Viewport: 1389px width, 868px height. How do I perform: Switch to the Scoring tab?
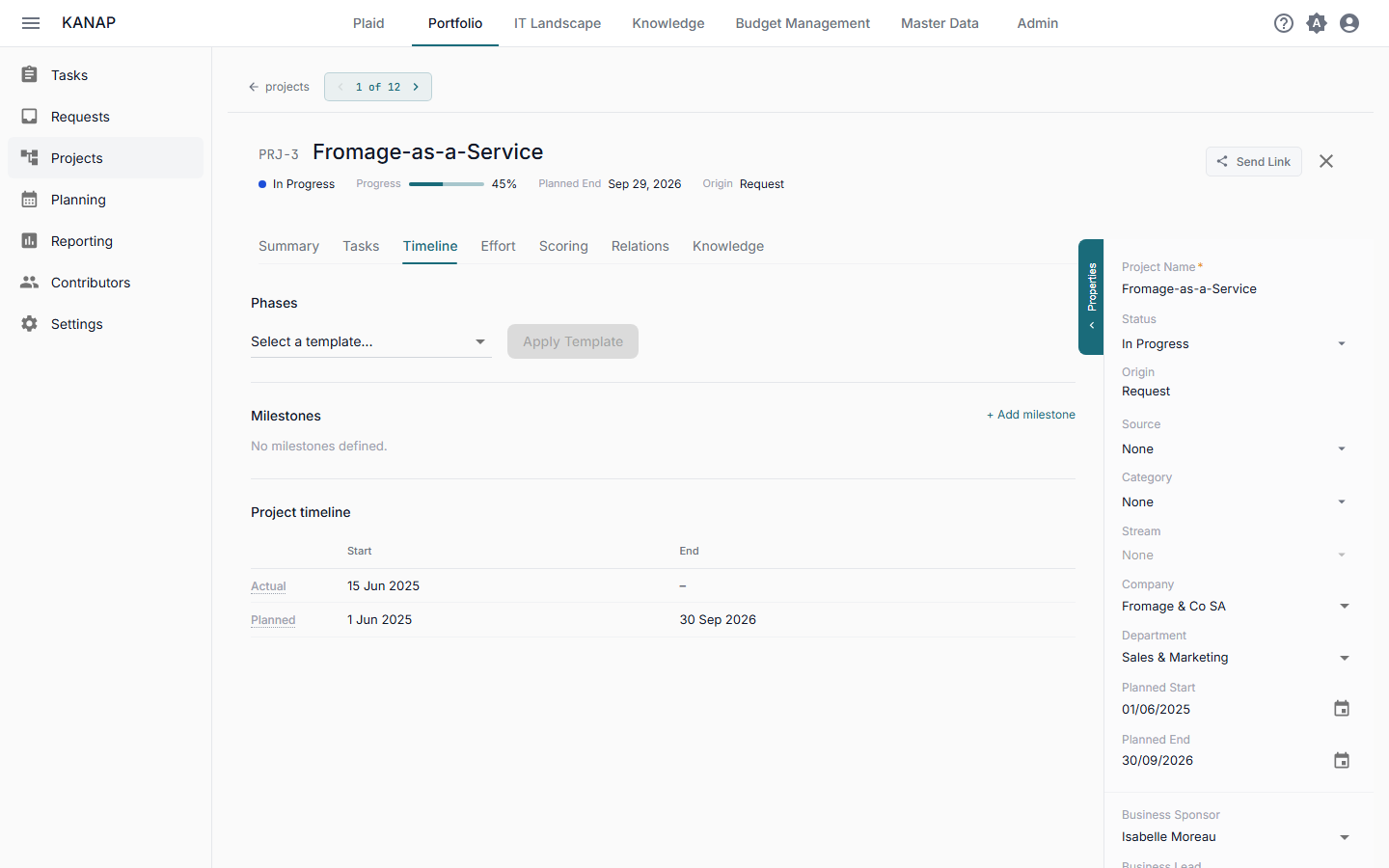coord(563,246)
